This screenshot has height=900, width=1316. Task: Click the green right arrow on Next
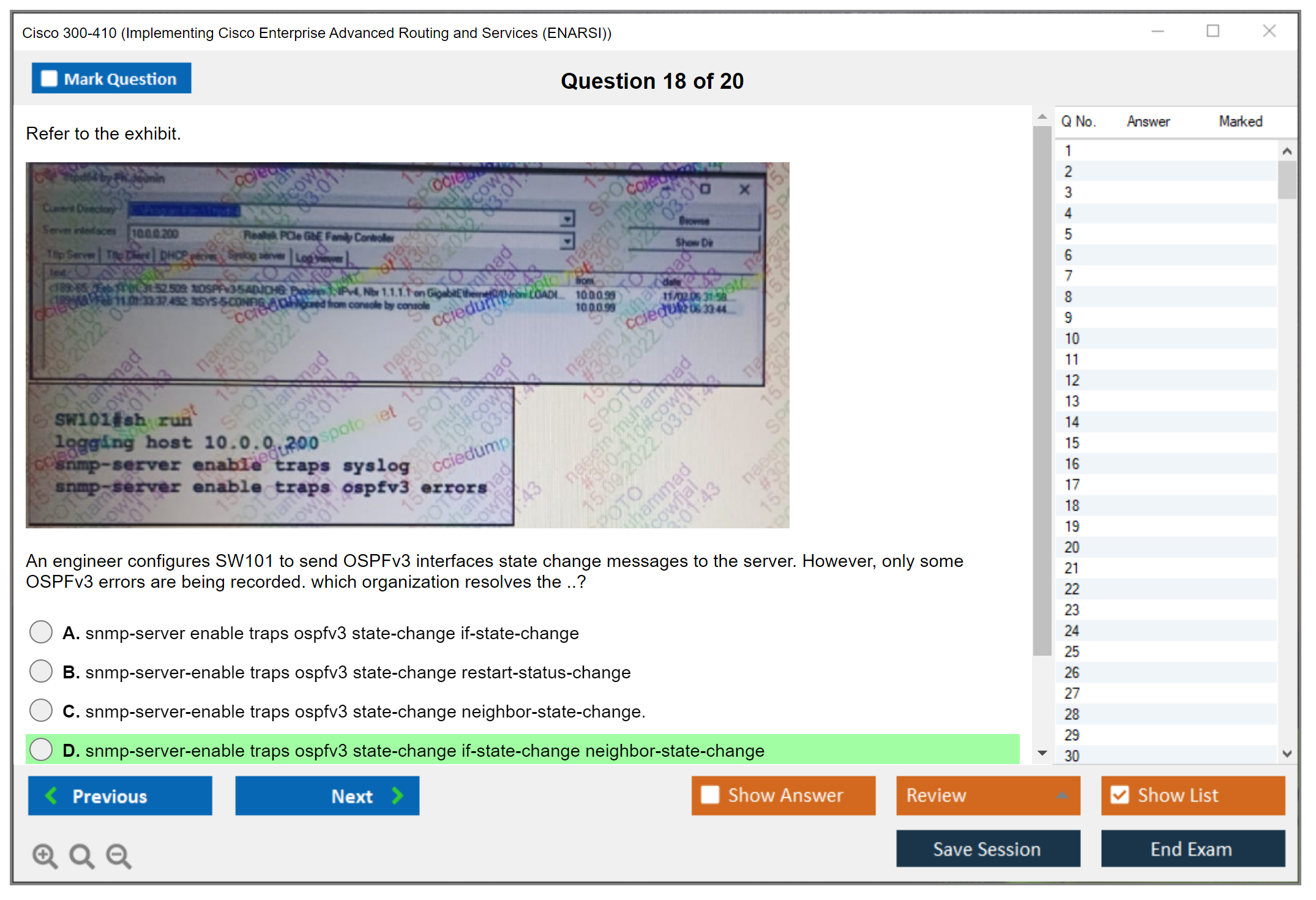point(397,795)
